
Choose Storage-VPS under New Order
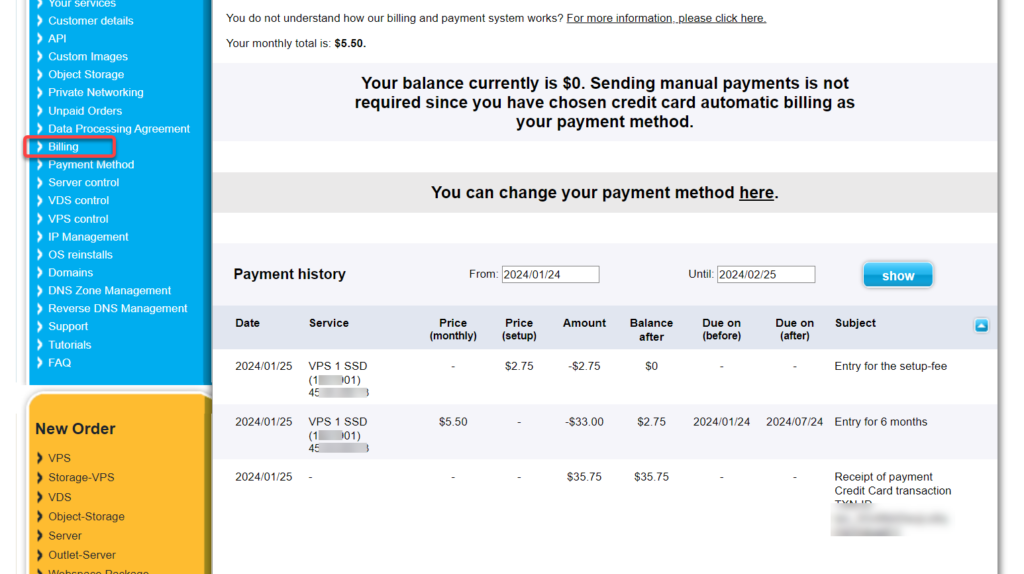(x=81, y=478)
